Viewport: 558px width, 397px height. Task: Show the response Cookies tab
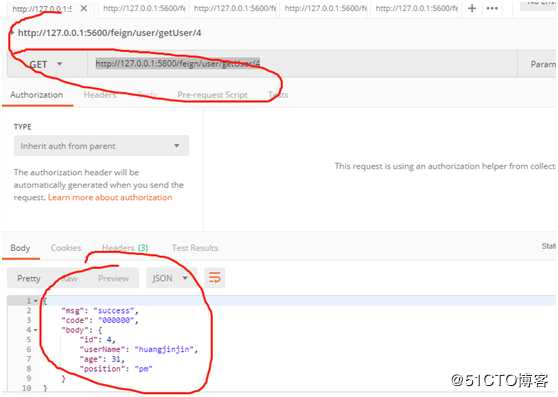[x=66, y=248]
